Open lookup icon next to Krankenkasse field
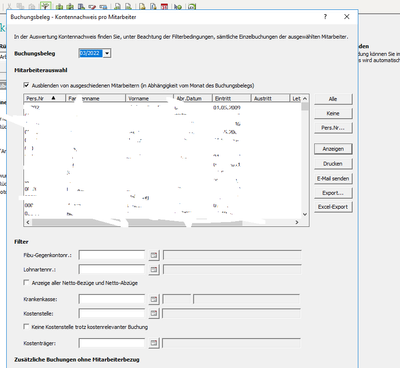 [x=154, y=299]
